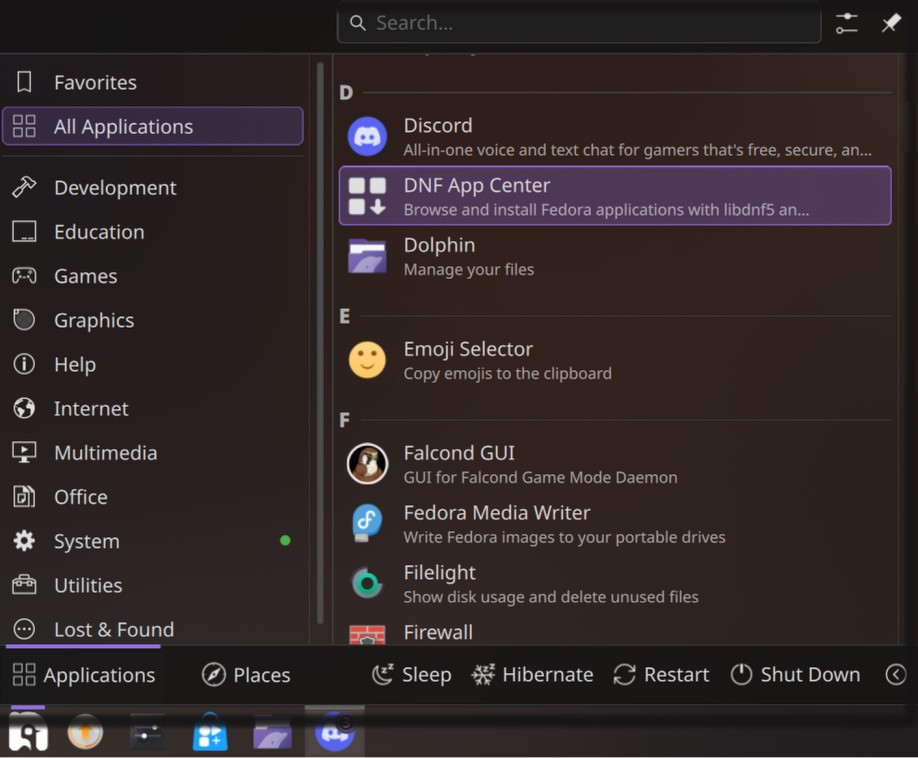Launch the Emoji Selector smiley icon
918x758 pixels.
click(x=367, y=360)
